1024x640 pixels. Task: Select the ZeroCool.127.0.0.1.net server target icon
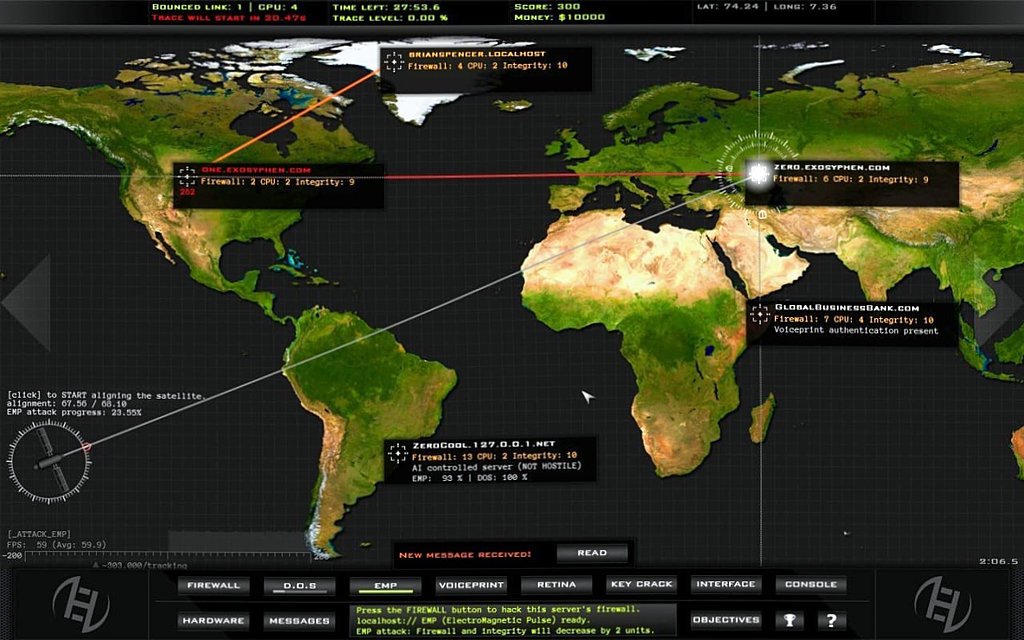pyautogui.click(x=397, y=453)
